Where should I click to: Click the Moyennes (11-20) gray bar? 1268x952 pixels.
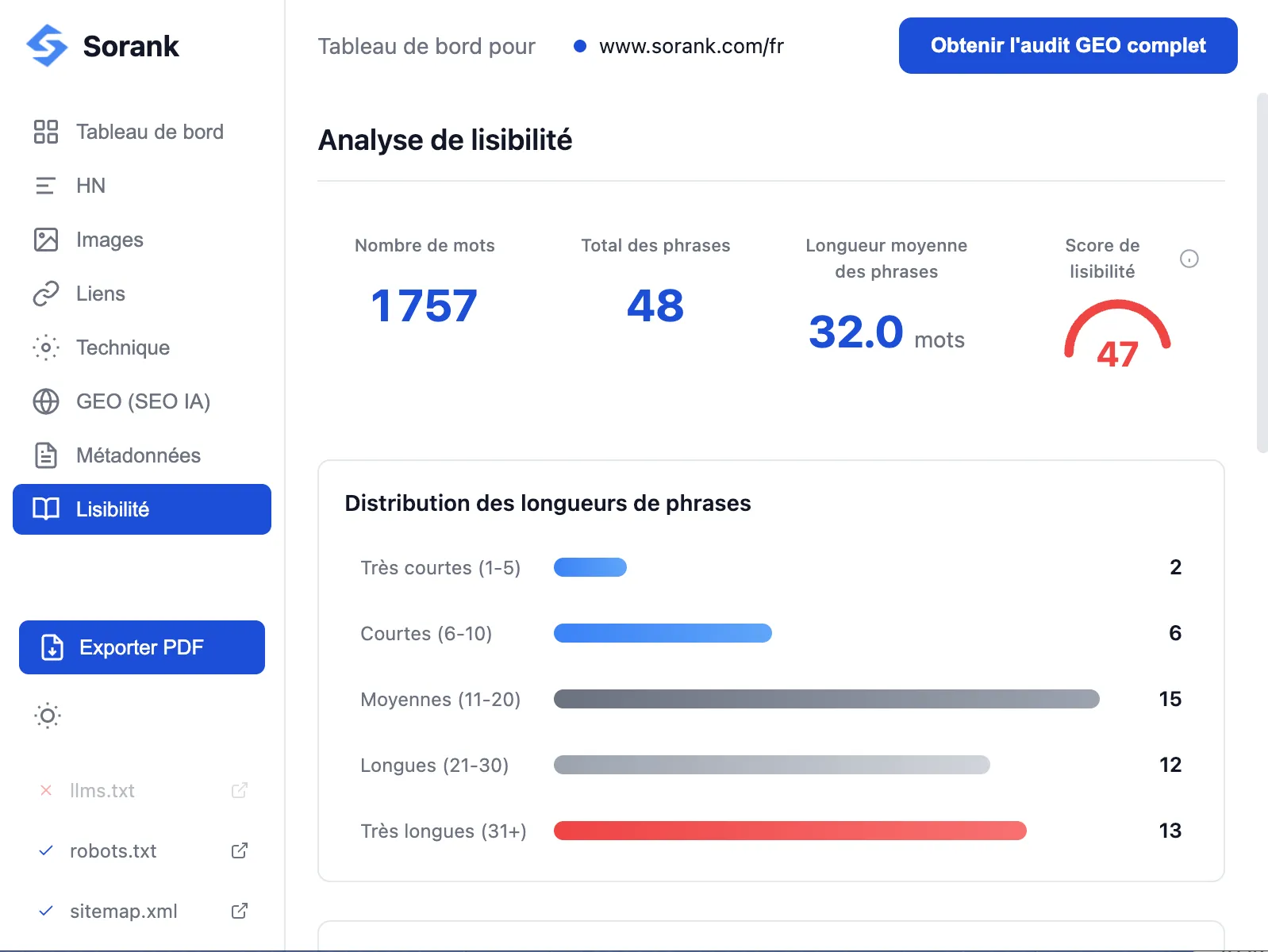click(827, 699)
